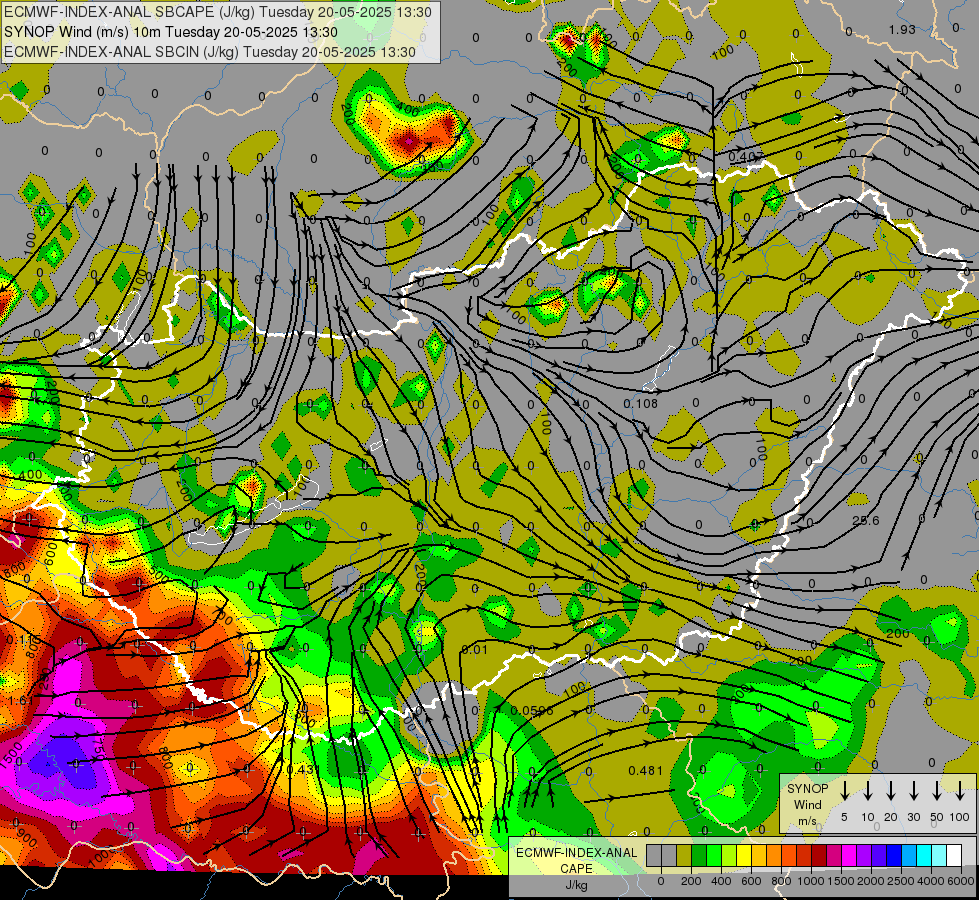979x900 pixels.
Task: Click the 0.01 value on the map
Action: tap(475, 650)
